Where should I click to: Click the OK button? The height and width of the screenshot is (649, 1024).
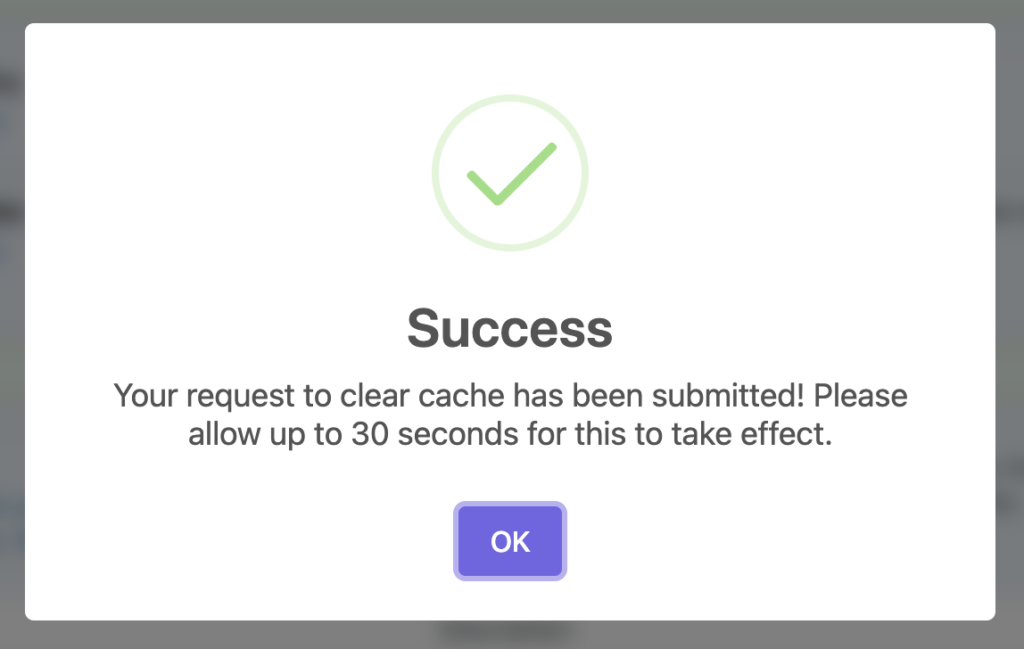[x=510, y=541]
